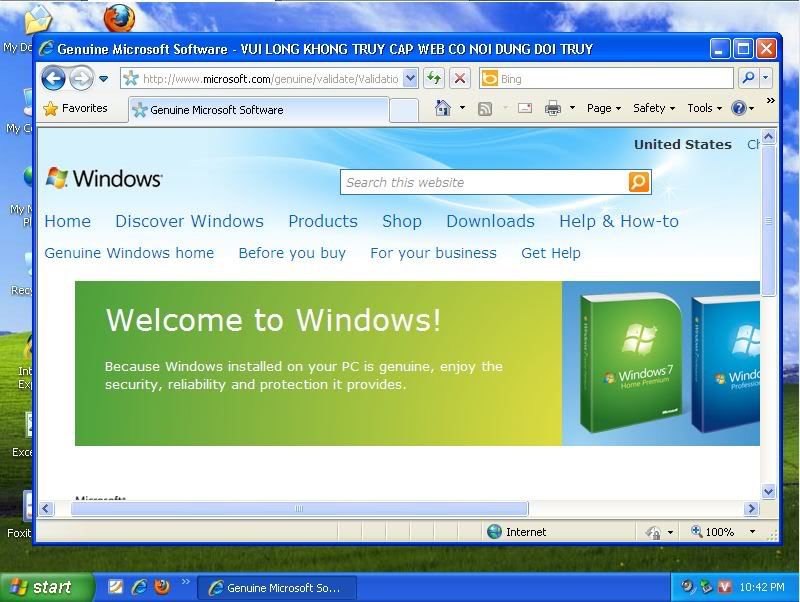Expand the Home button dropdown arrow

pyautogui.click(x=462, y=108)
